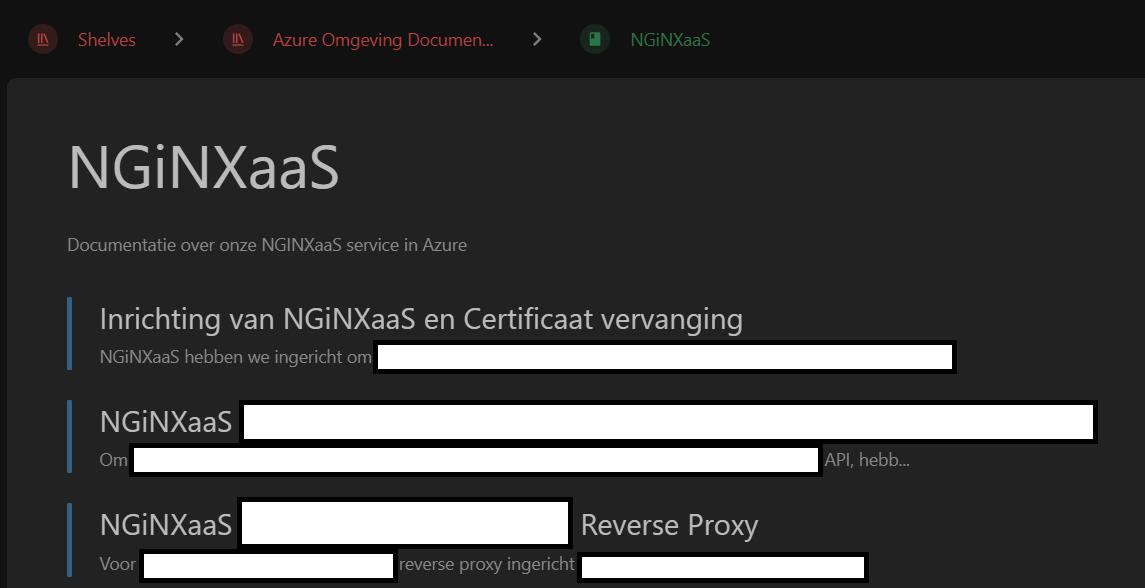Open the Azure Omgeving Documen... breadcrumb
The height and width of the screenshot is (588, 1145).
(383, 39)
